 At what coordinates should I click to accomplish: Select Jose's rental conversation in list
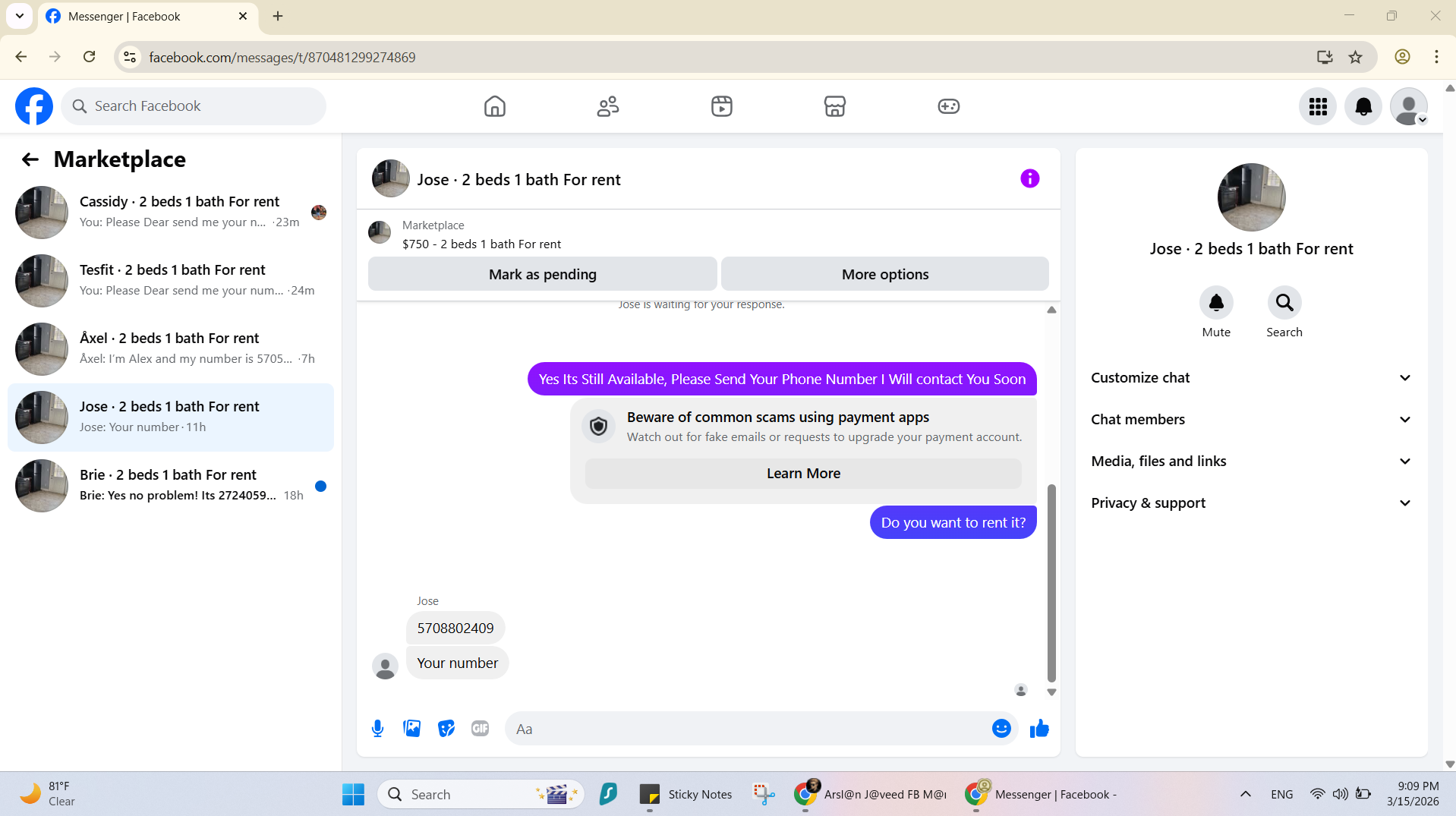[171, 417]
